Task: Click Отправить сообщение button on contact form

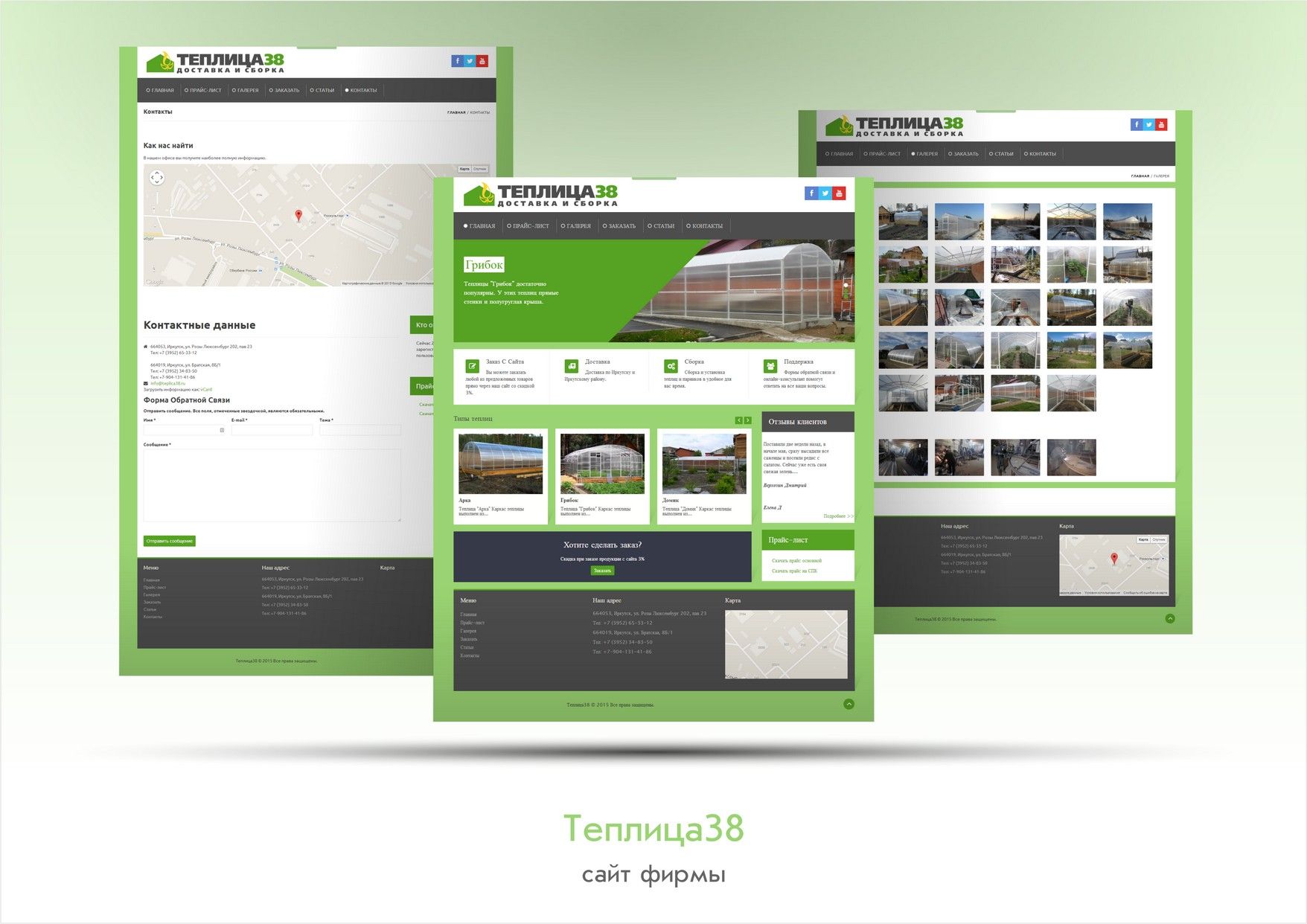Action: 170,541
